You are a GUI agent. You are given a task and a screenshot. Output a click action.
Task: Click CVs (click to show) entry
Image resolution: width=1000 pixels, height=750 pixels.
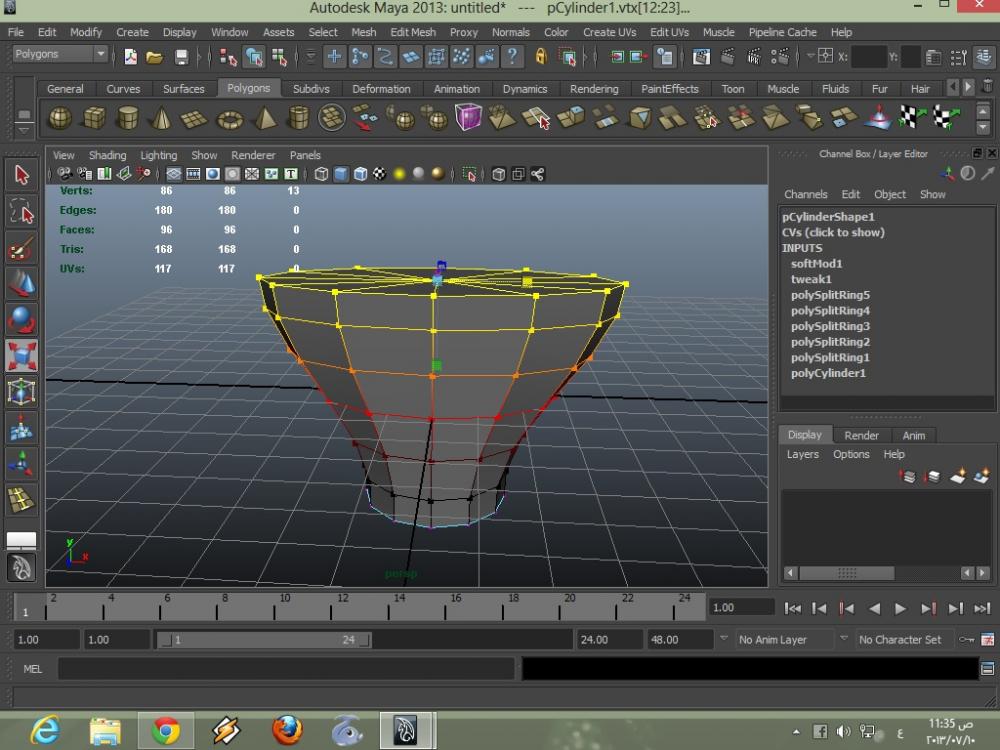coord(833,232)
